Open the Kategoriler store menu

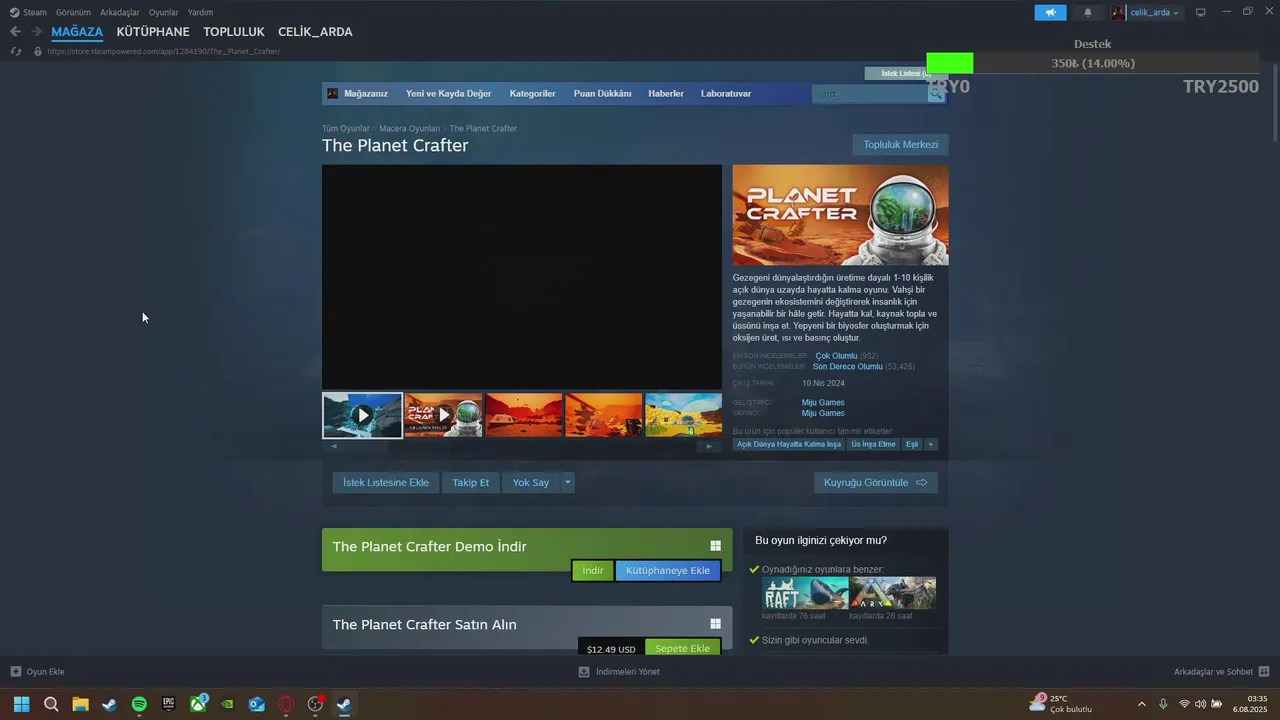pos(532,94)
